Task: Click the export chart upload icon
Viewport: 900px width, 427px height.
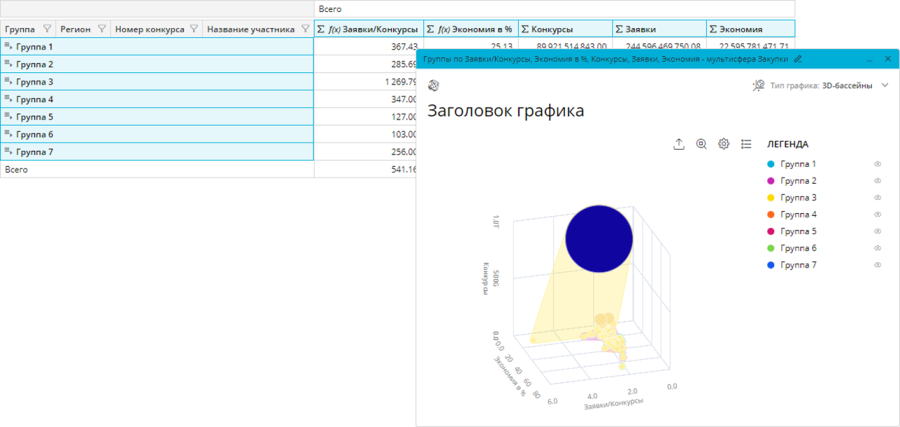Action: pyautogui.click(x=679, y=144)
